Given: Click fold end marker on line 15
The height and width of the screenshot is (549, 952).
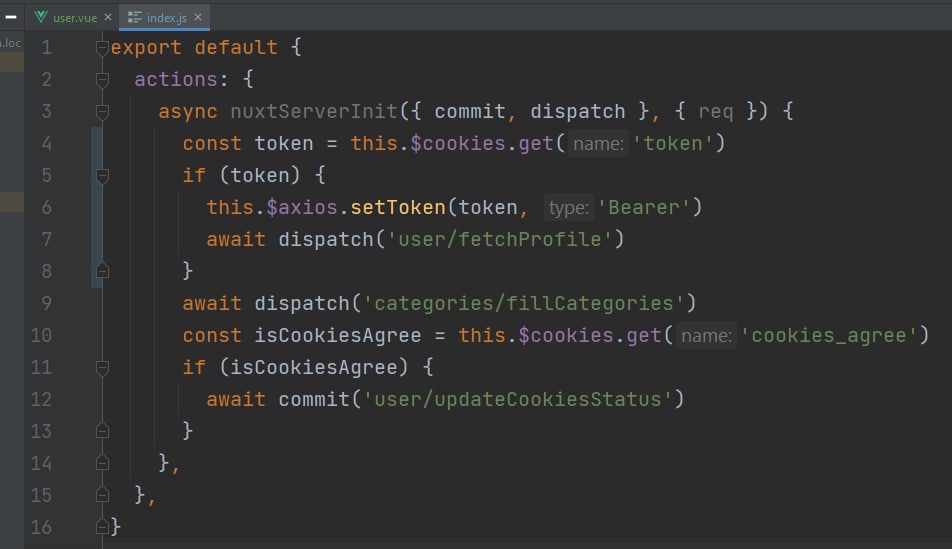Looking at the screenshot, I should 102,495.
